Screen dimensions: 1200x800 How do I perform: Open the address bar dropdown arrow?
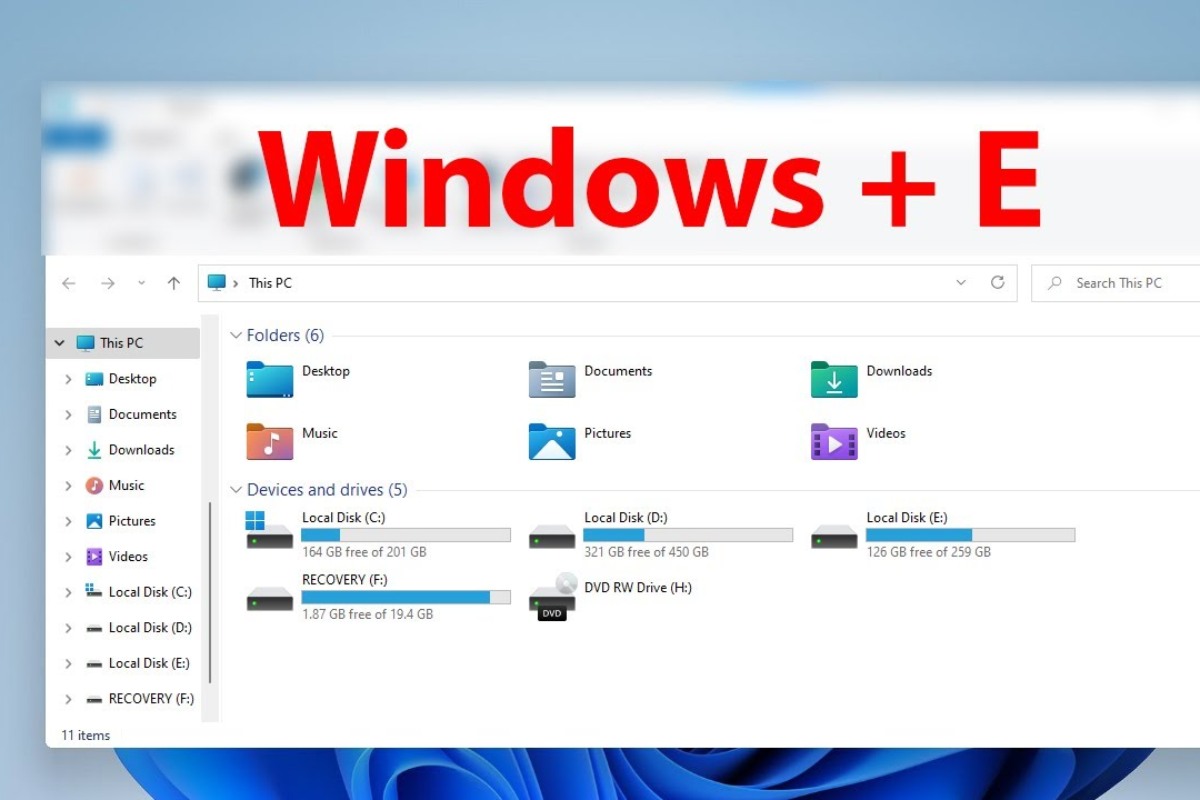pyautogui.click(x=961, y=283)
